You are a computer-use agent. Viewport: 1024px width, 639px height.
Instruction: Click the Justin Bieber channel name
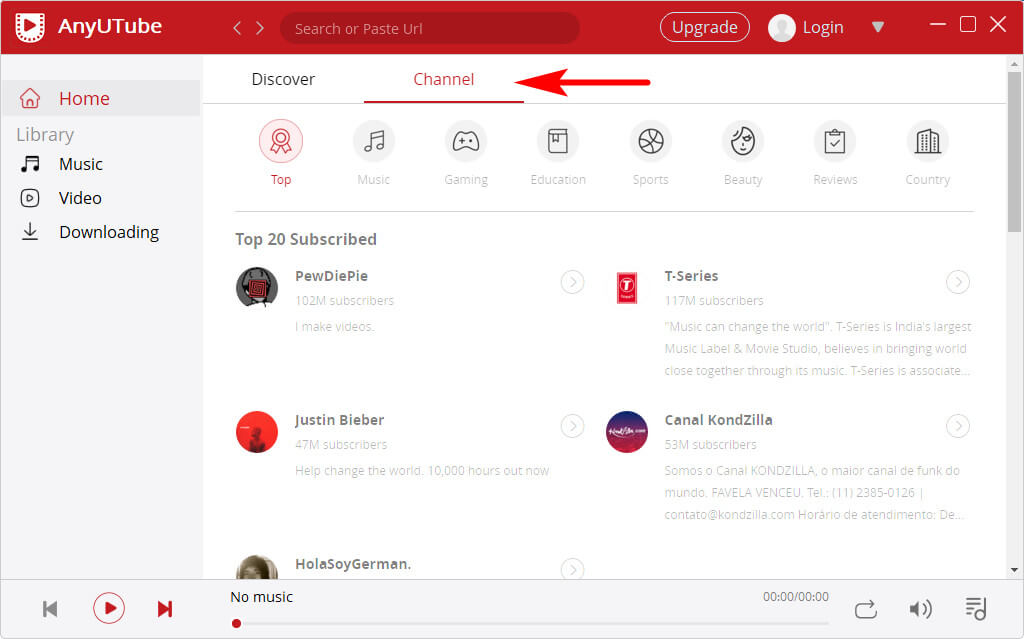[339, 420]
